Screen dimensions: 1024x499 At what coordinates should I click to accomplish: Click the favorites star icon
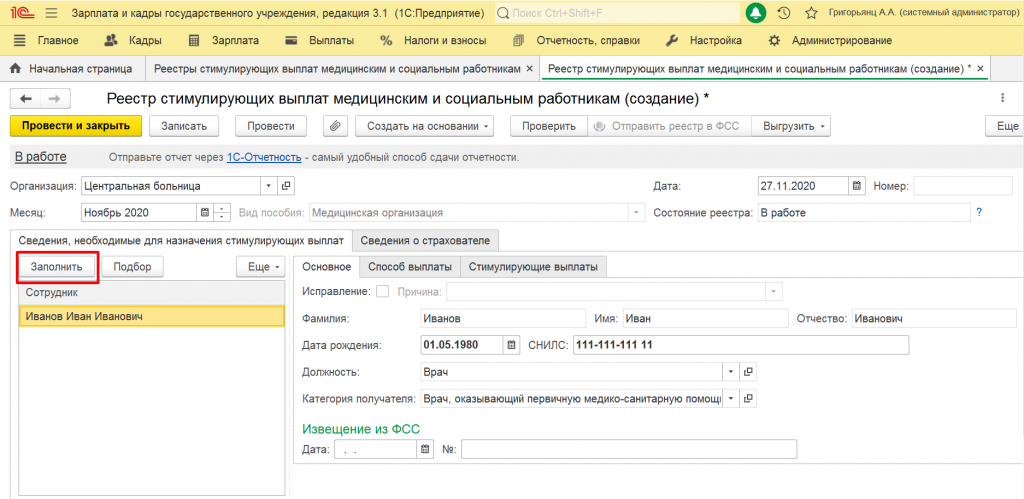coord(810,13)
